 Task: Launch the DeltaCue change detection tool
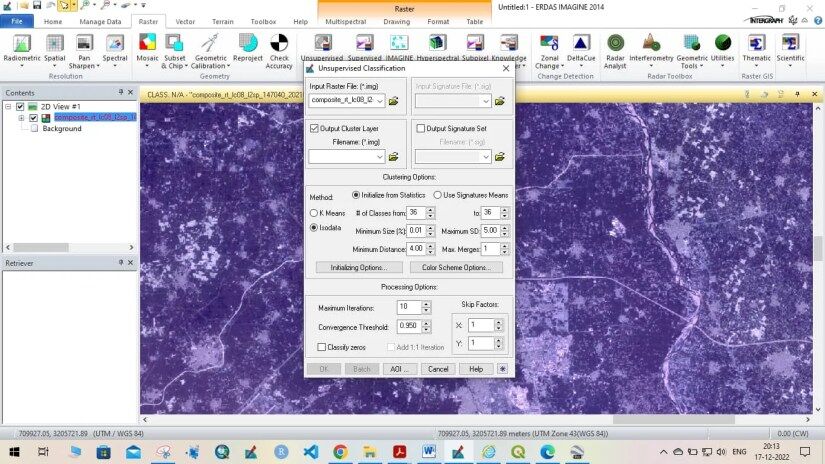pyautogui.click(x=581, y=46)
